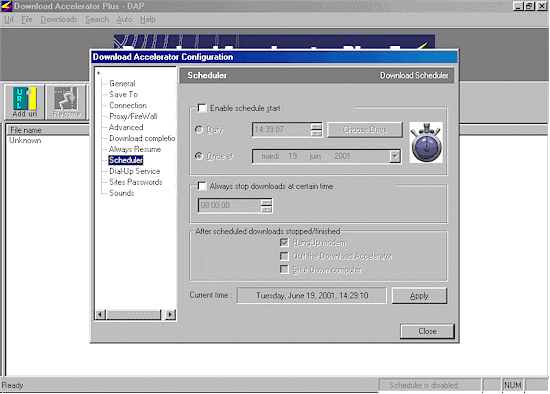Open the Url menu
Image resolution: width=550 pixels, height=394 pixels.
click(x=9, y=20)
